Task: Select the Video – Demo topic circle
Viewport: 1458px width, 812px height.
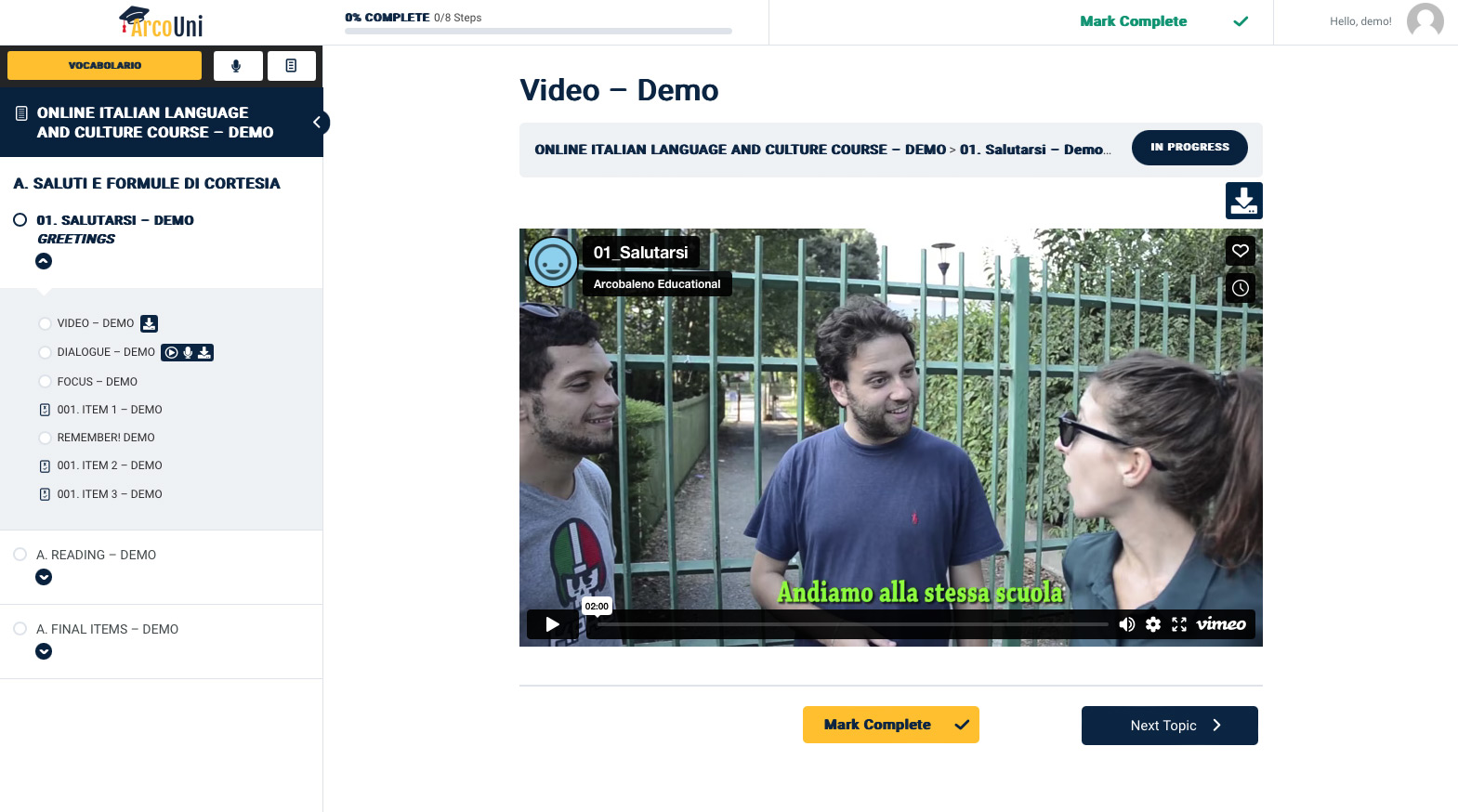Action: [45, 323]
